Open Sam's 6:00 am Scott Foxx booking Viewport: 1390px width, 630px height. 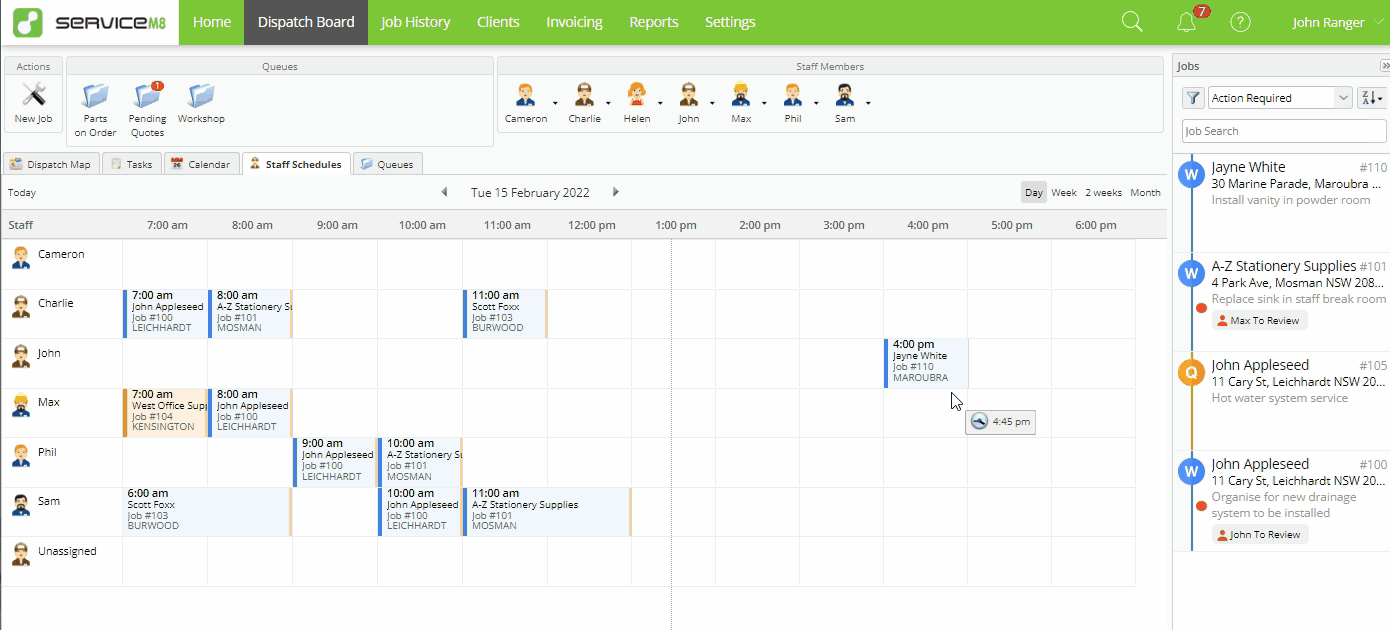pos(207,511)
